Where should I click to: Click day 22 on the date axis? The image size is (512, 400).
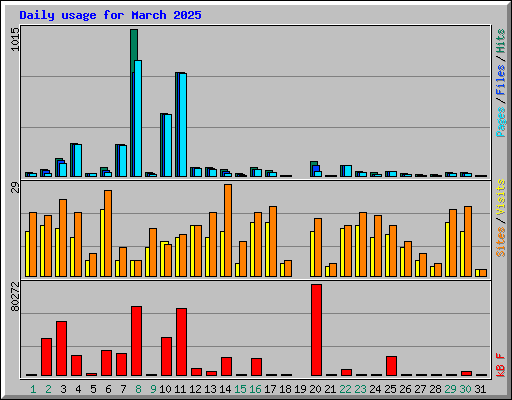[x=345, y=389]
